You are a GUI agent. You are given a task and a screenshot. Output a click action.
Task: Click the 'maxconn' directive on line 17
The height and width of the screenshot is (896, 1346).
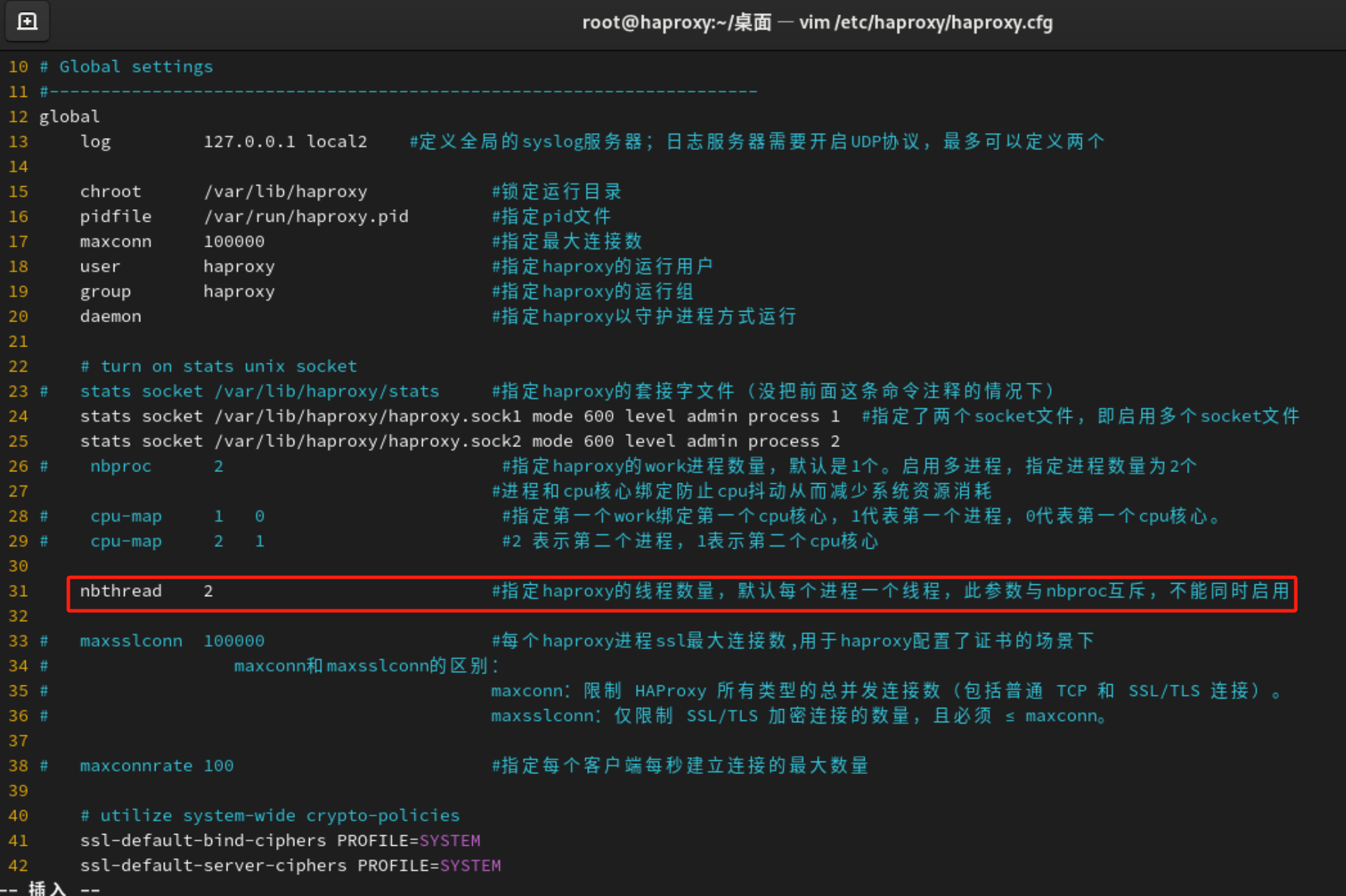116,242
